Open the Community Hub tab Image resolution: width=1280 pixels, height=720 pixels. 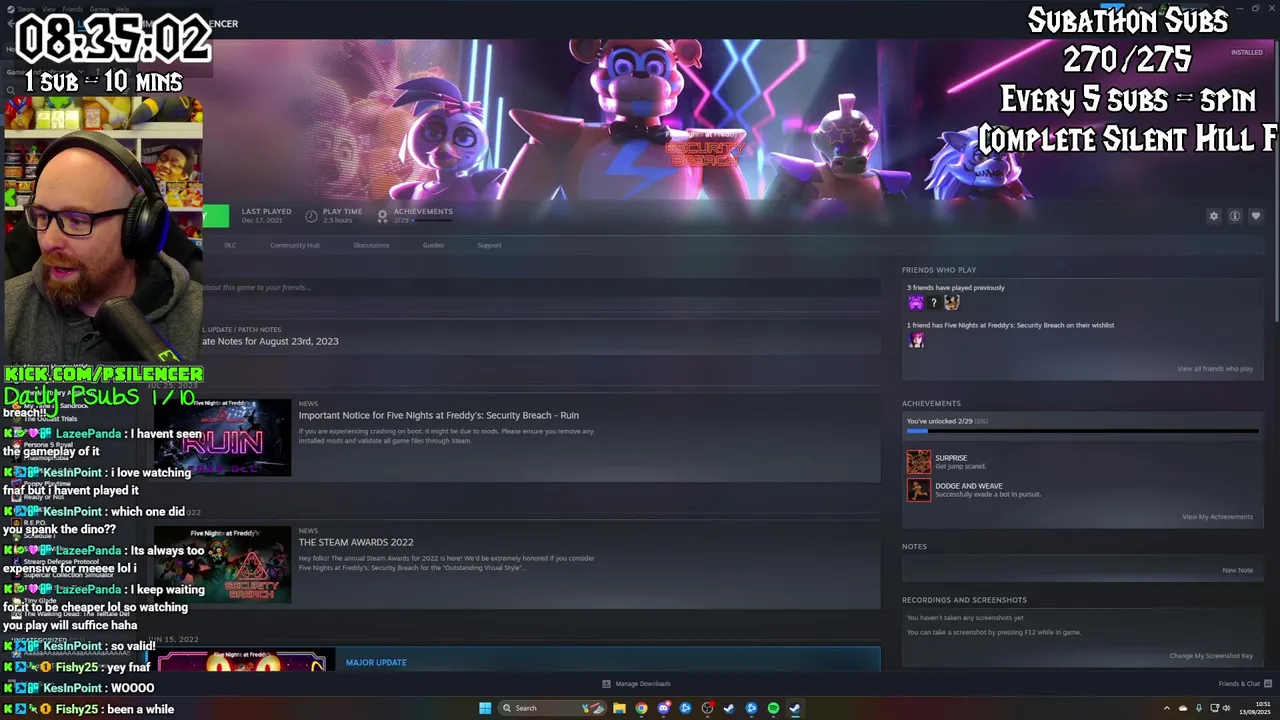point(295,245)
